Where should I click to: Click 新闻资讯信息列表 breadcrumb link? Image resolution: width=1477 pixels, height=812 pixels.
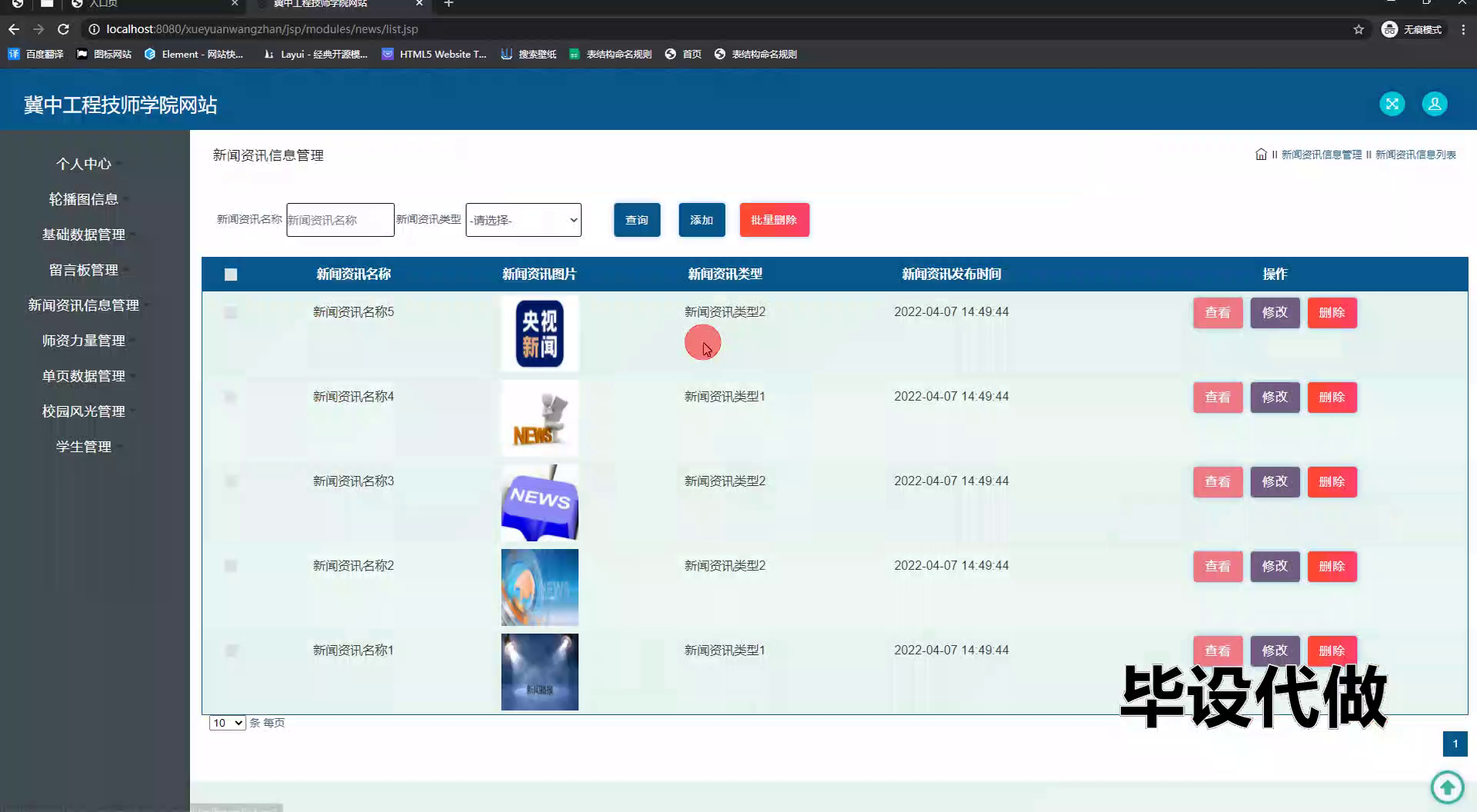(1415, 155)
